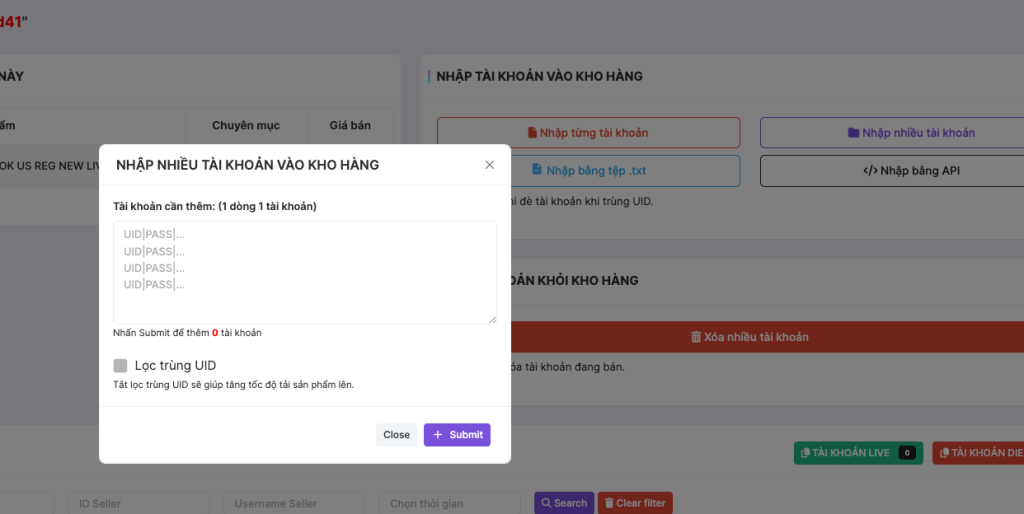Click the folder icon beside Nhập nhiều tài khoản
Screen dimensions: 1024x514
pos(854,133)
